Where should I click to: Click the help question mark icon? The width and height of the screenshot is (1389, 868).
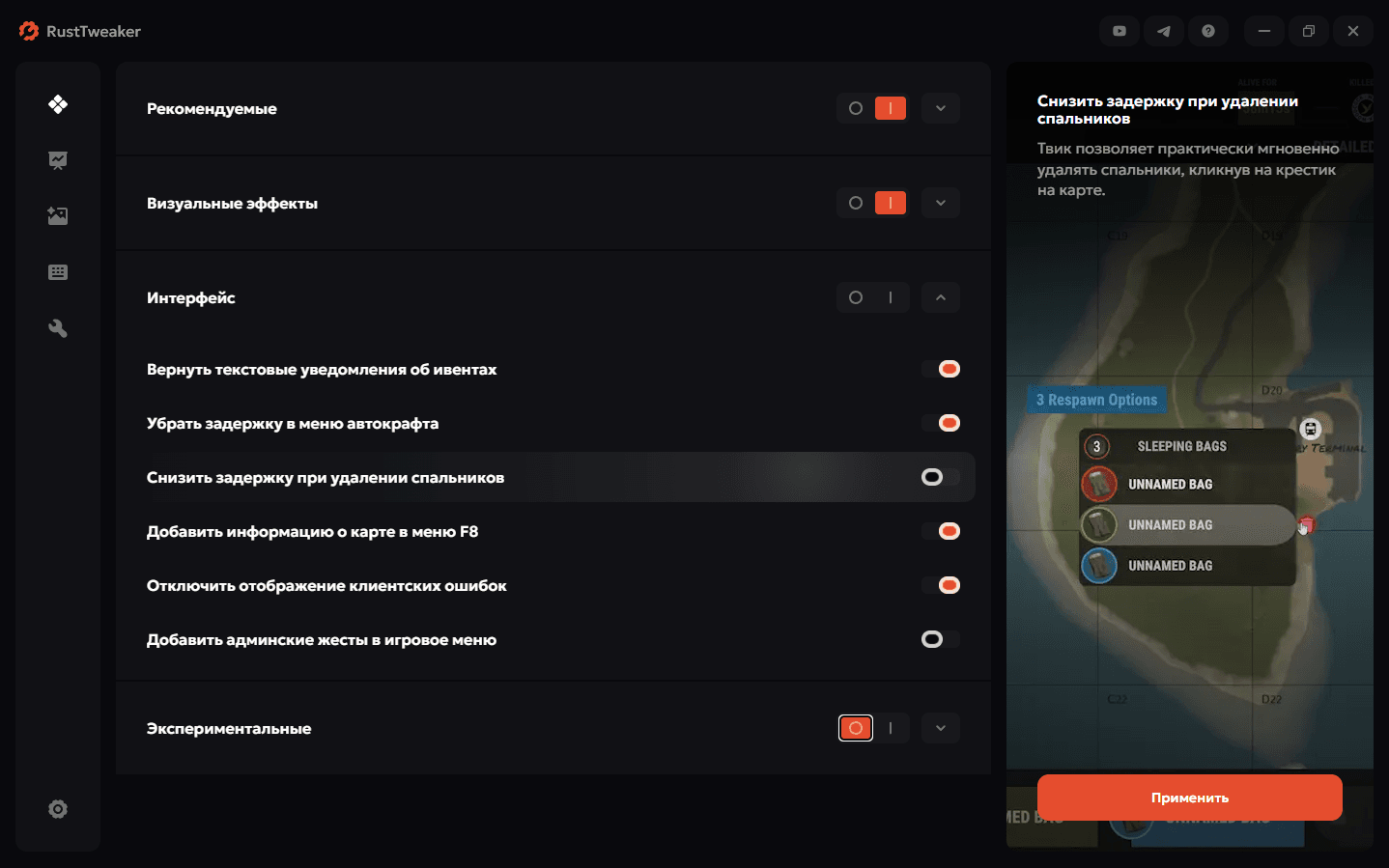(1207, 31)
